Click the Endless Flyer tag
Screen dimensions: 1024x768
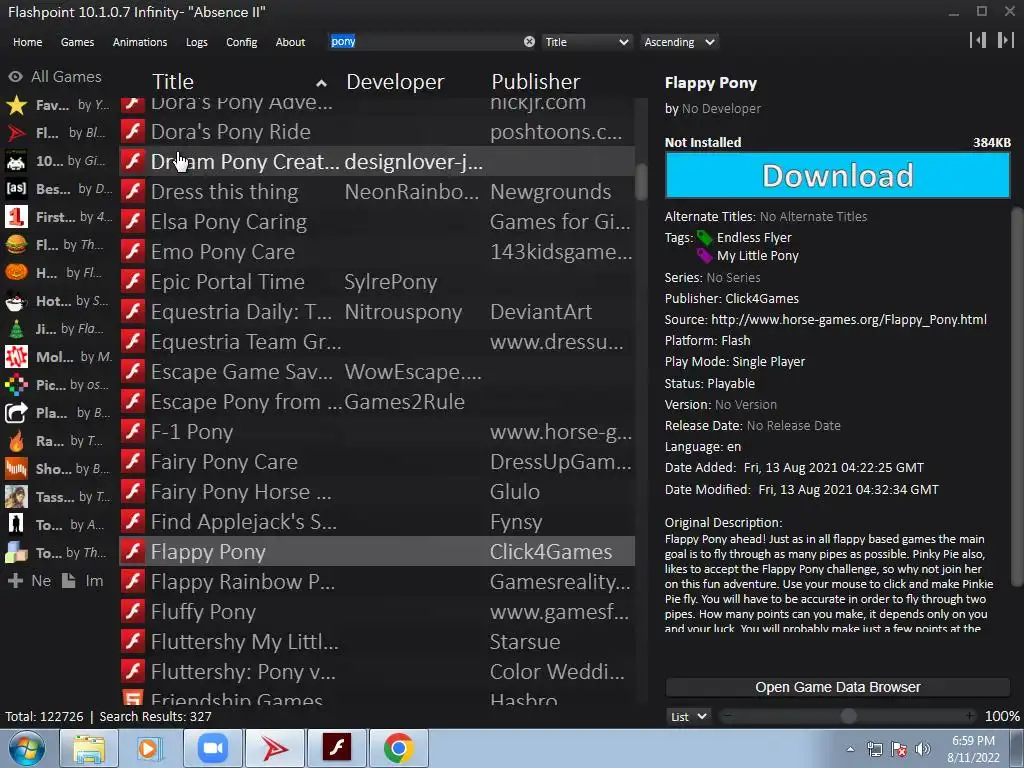click(x=754, y=238)
